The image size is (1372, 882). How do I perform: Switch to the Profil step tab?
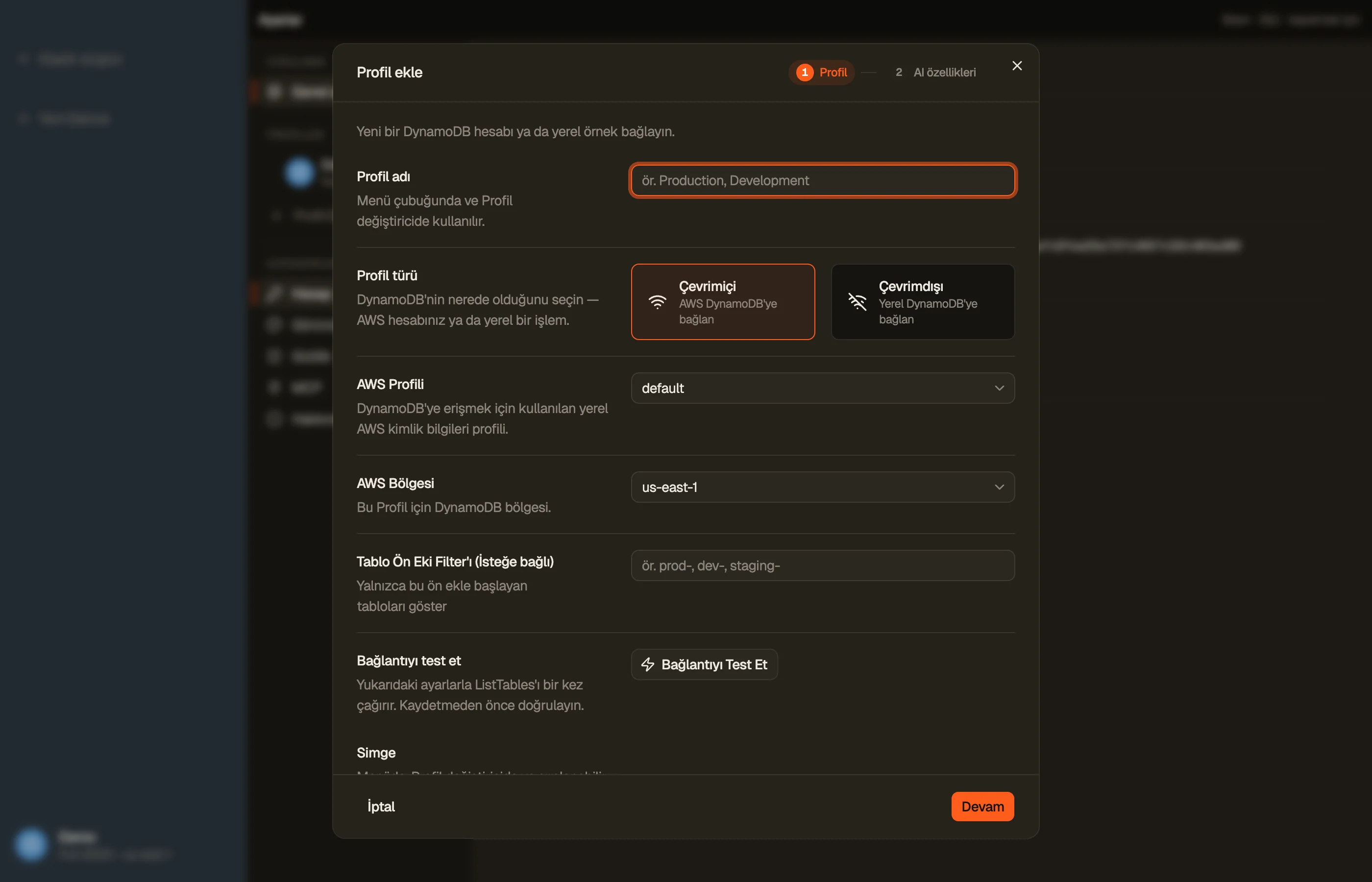pyautogui.click(x=821, y=72)
